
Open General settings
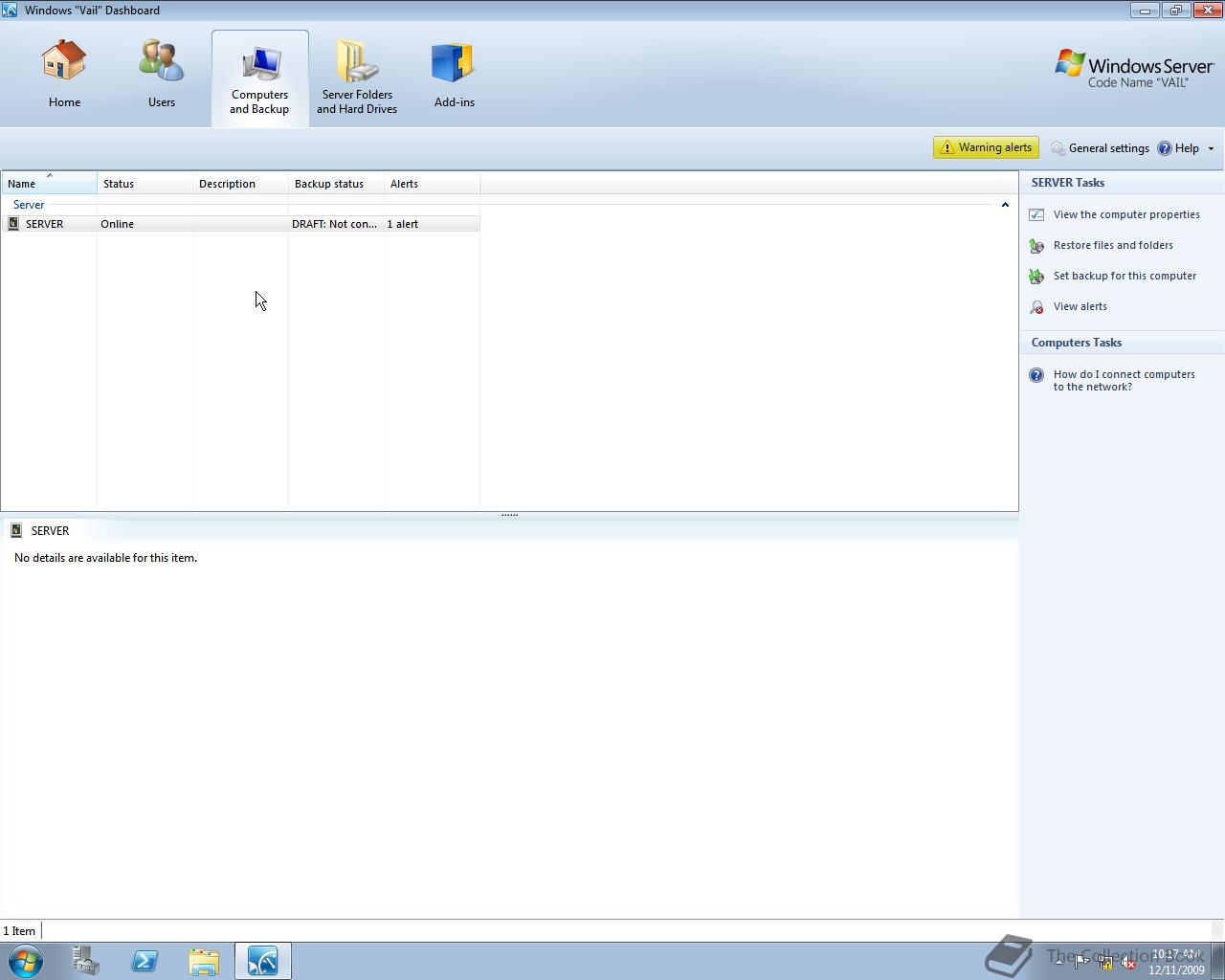(x=1100, y=148)
